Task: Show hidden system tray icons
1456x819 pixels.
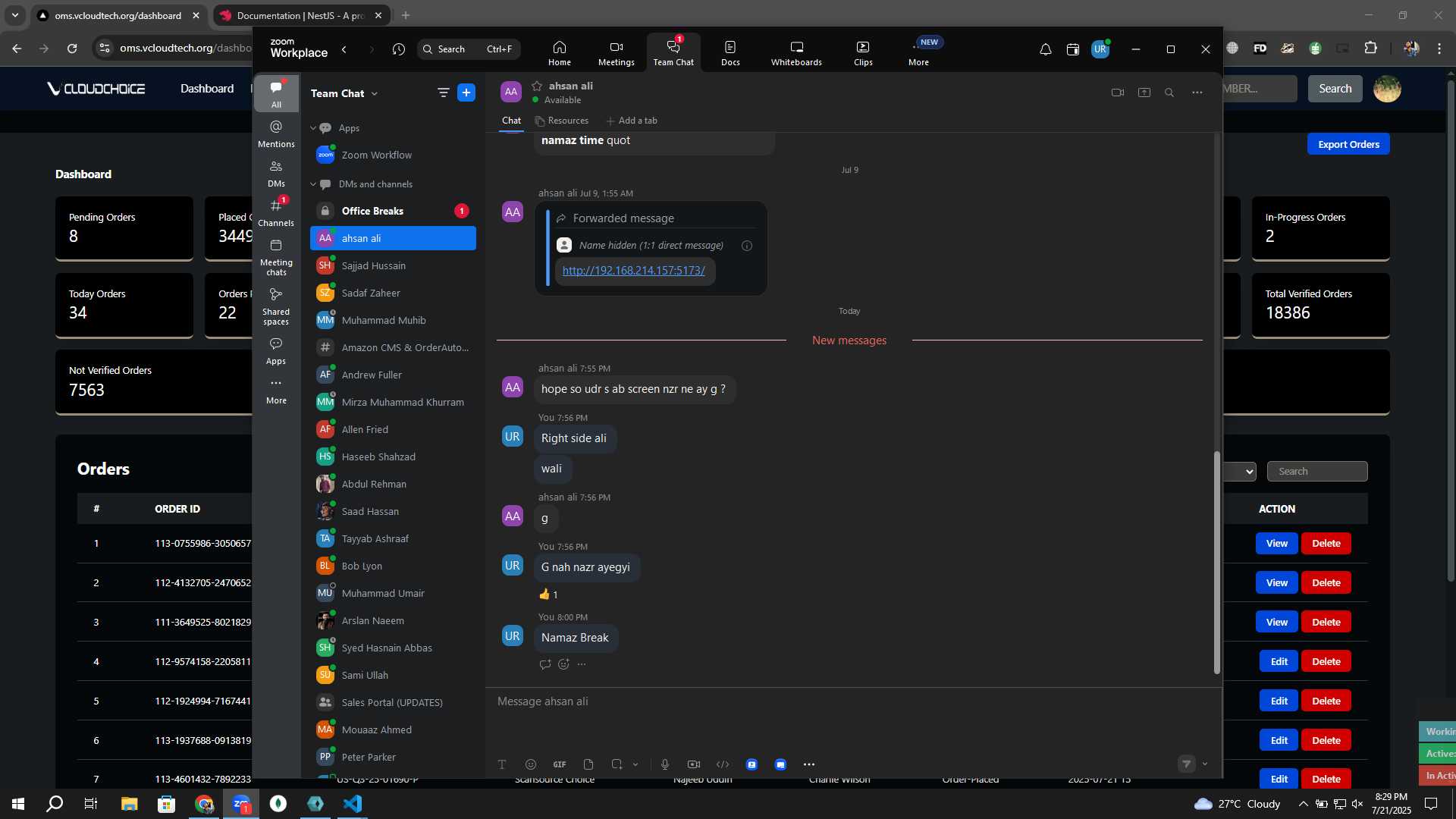Action: [1303, 804]
